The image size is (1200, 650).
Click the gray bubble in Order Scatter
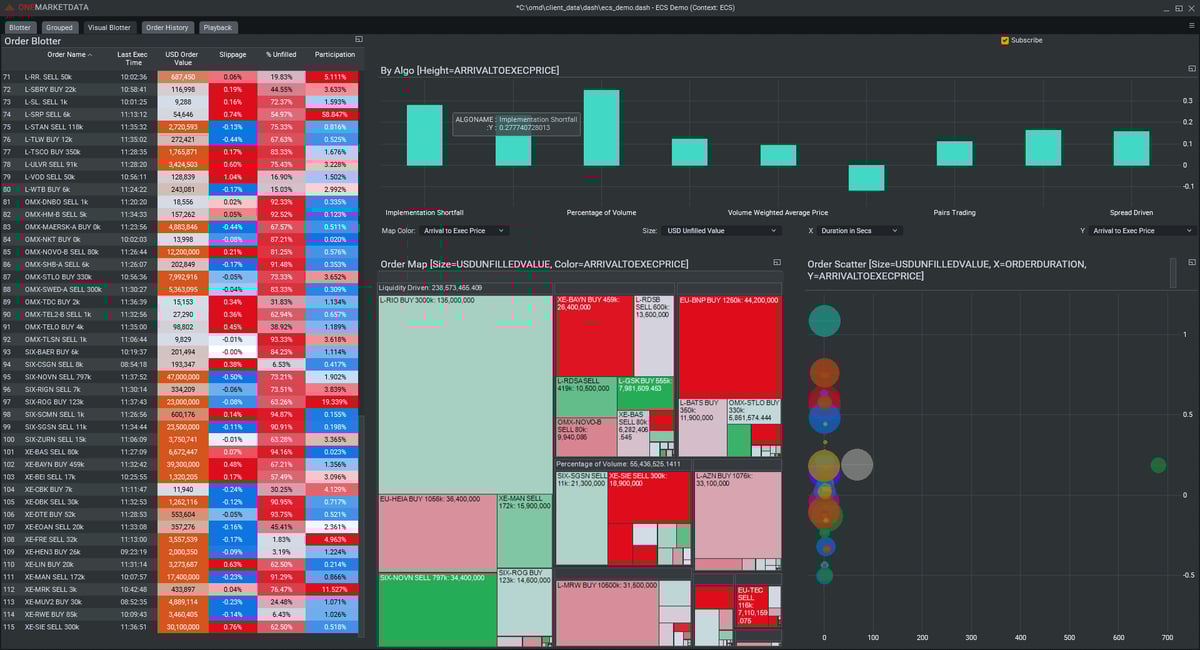(856, 465)
